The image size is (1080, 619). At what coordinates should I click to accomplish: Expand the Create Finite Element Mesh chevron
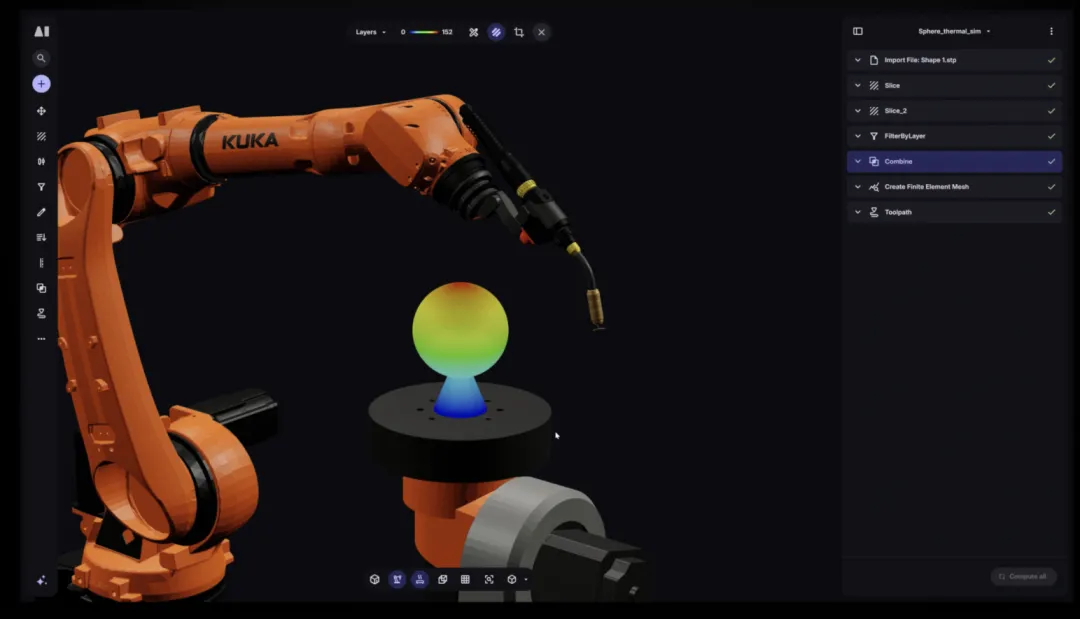tap(858, 187)
